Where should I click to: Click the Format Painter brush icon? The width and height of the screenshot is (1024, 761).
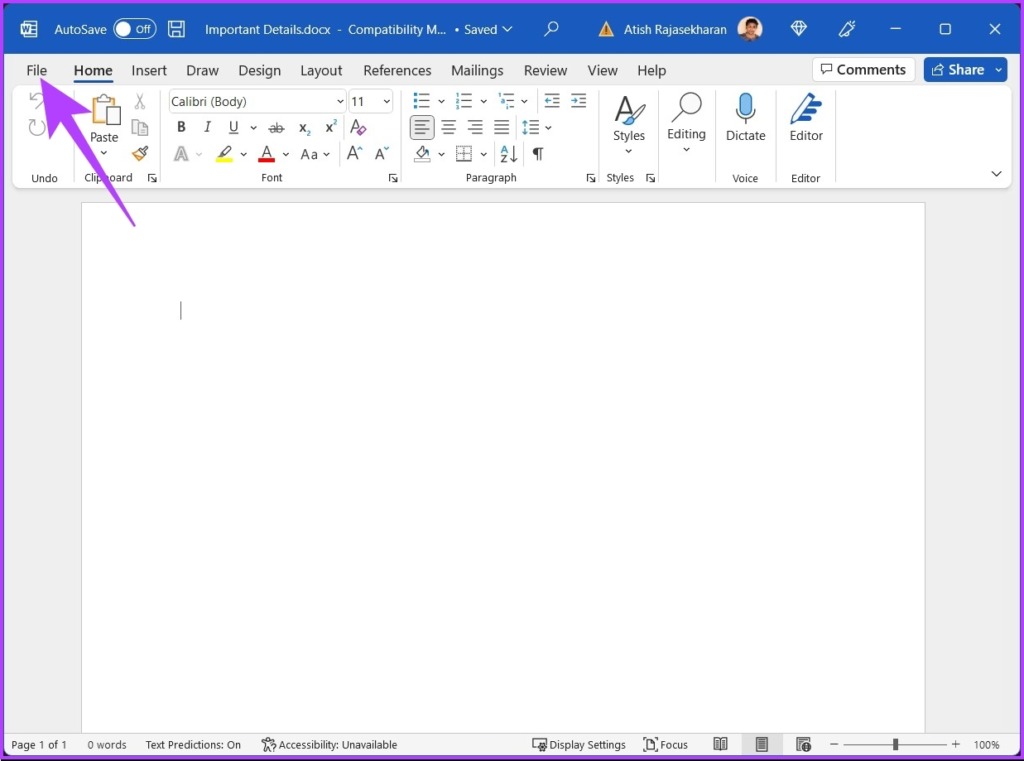(140, 153)
